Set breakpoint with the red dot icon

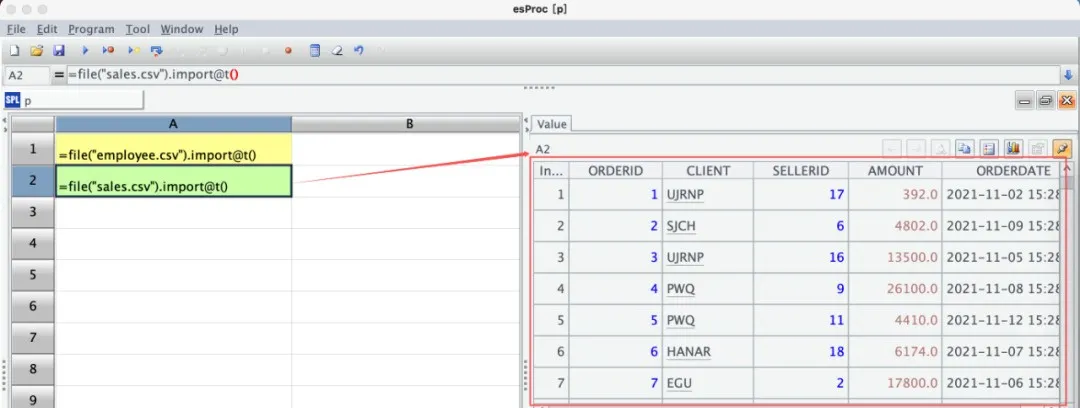click(289, 50)
